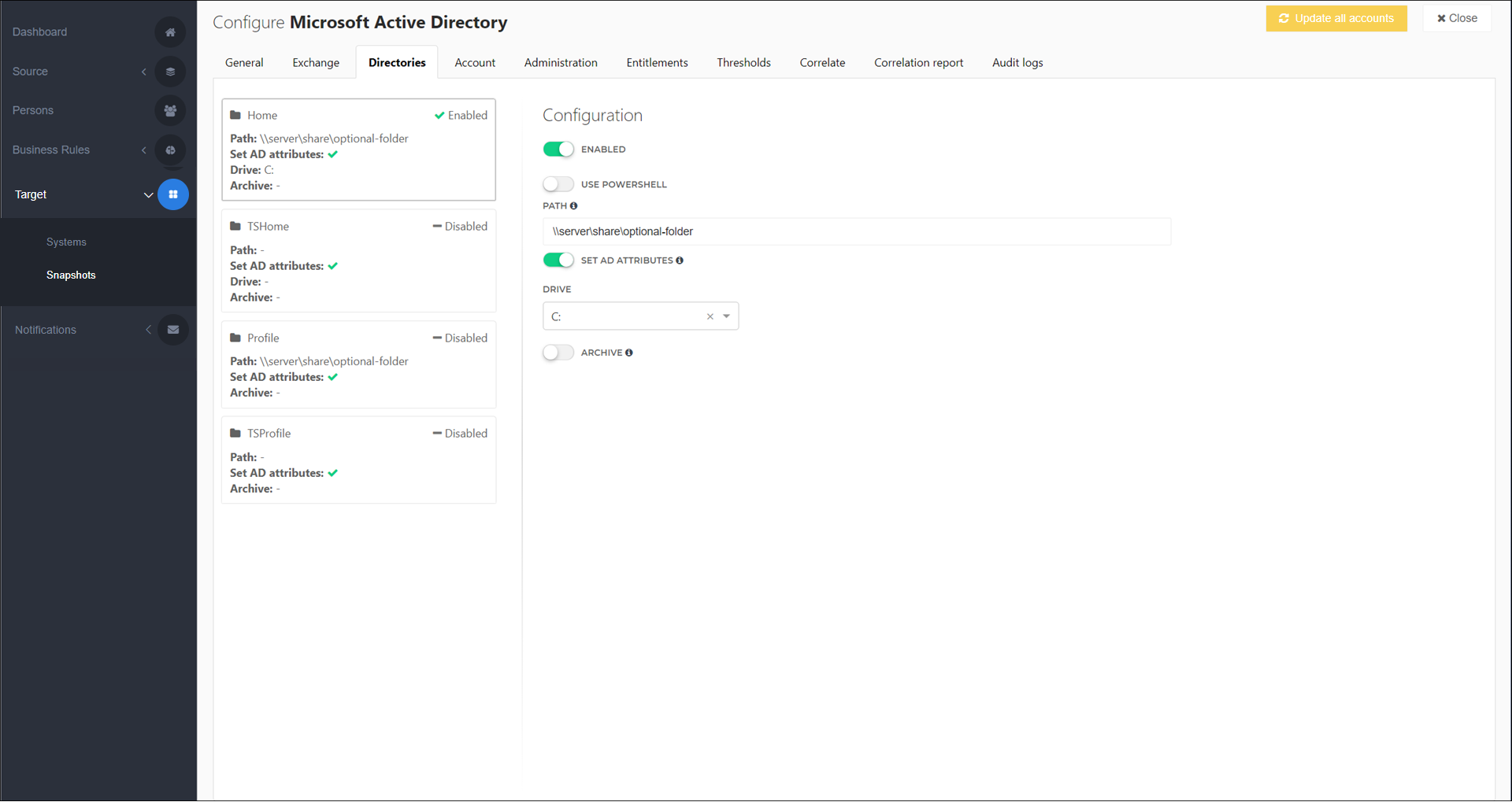1512x802 pixels.
Task: Open the Source sidebar menu label
Action: tap(30, 72)
